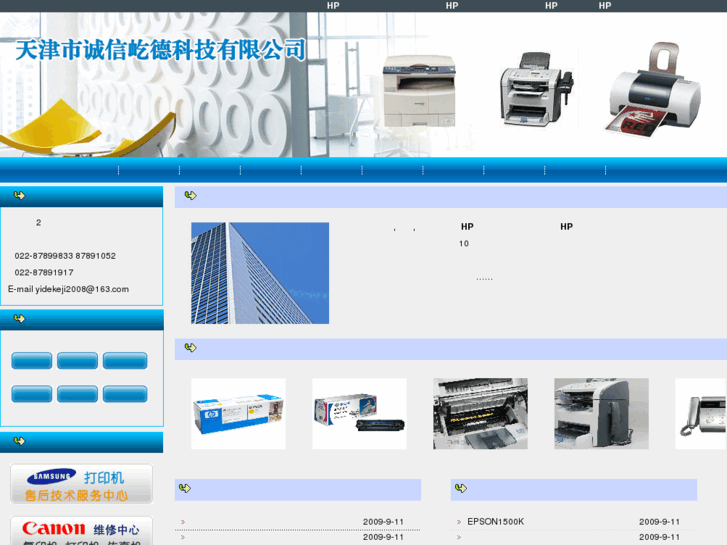Click arrow icon heading the EPSON1500K list

point(461,488)
